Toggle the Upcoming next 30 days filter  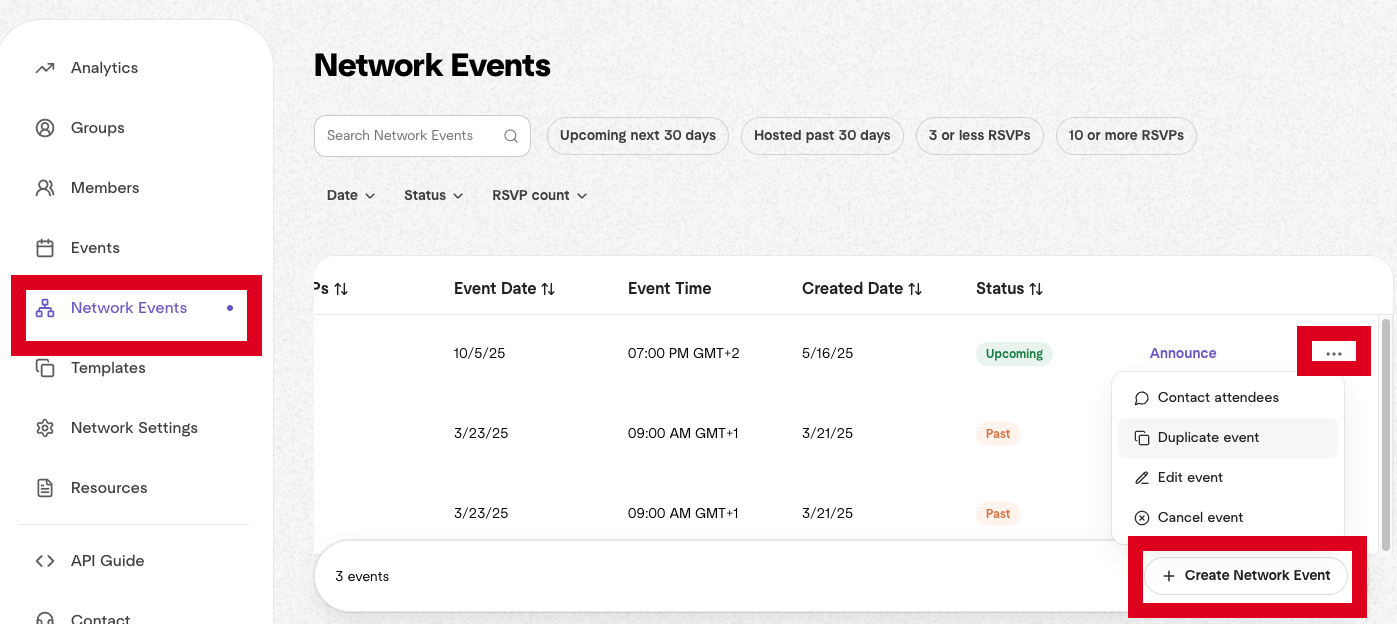(637, 136)
